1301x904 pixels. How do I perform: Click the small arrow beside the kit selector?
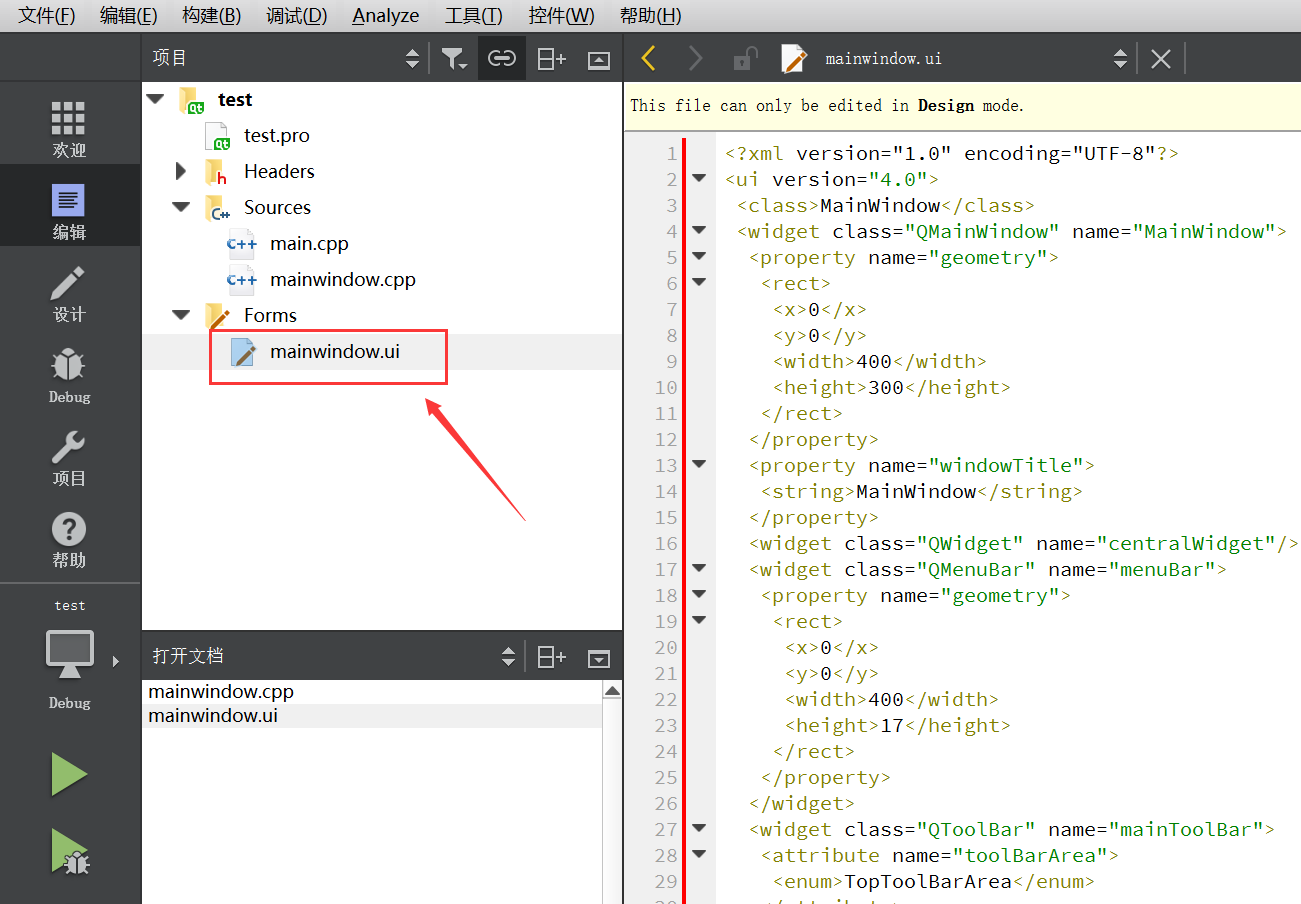pyautogui.click(x=116, y=661)
